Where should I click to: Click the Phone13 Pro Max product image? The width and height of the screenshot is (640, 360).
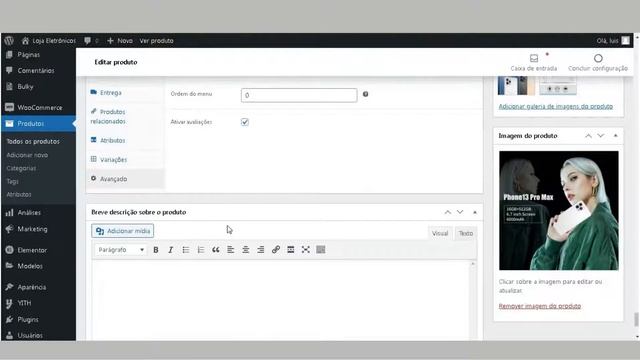point(558,211)
